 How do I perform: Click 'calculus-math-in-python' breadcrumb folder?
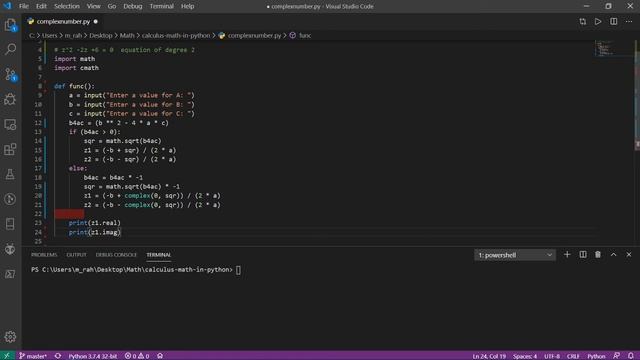tap(176, 36)
